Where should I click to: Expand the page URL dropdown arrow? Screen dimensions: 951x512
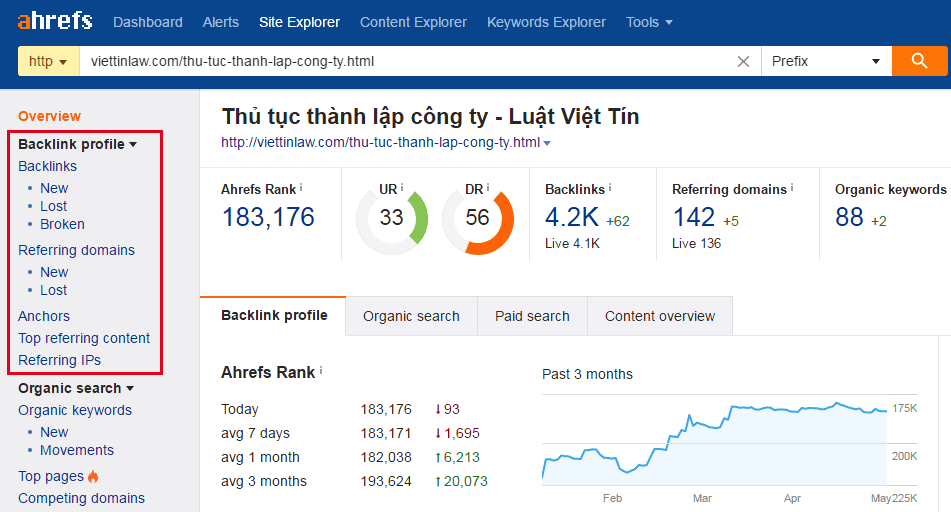coord(547,143)
